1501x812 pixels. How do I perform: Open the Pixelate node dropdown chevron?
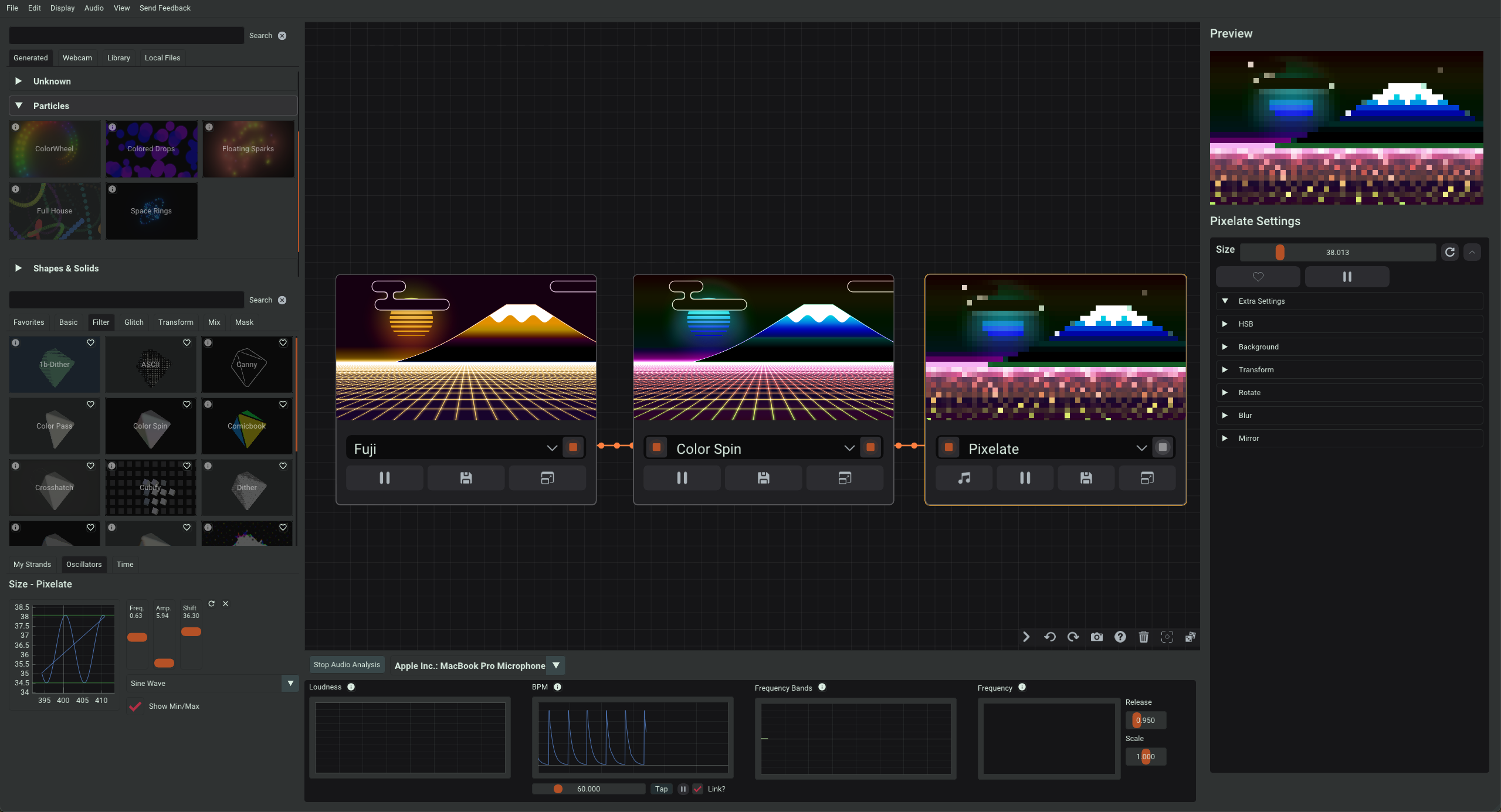click(x=1141, y=448)
